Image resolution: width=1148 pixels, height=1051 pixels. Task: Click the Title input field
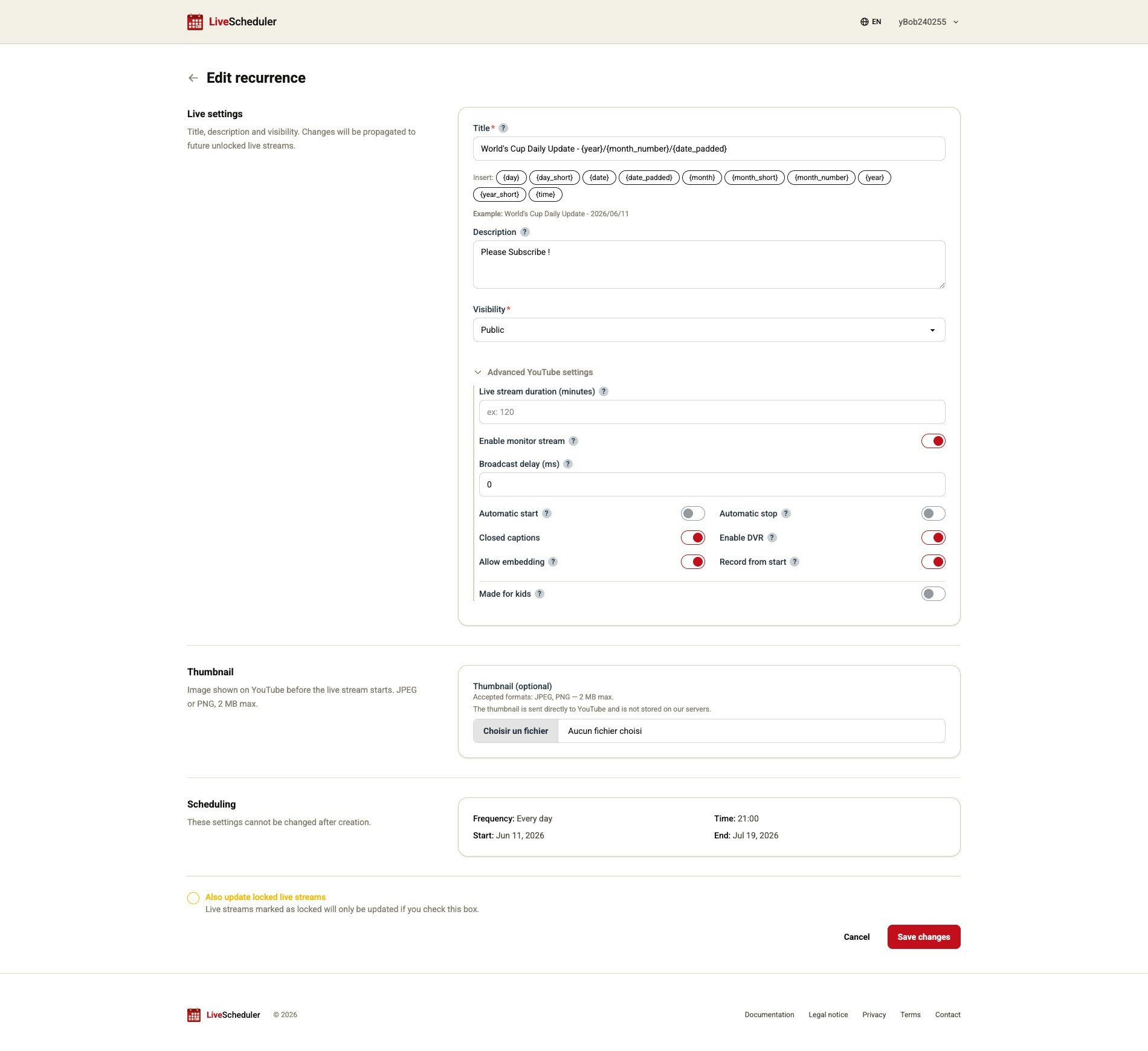point(709,149)
